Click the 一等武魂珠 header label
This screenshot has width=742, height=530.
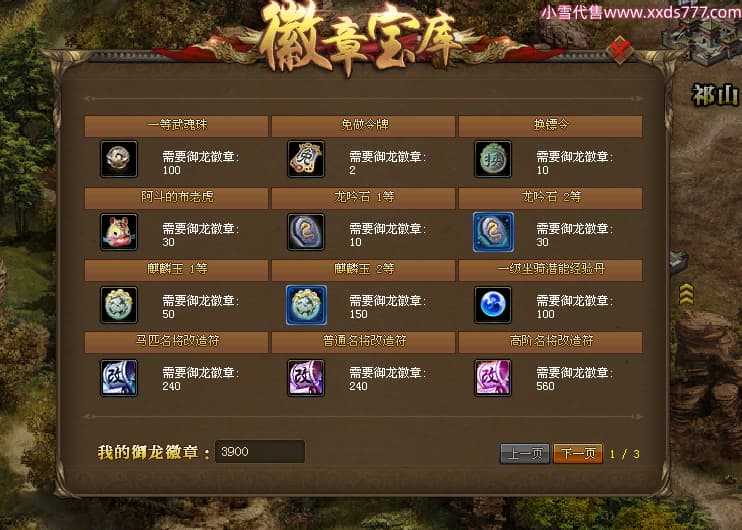[x=176, y=126]
